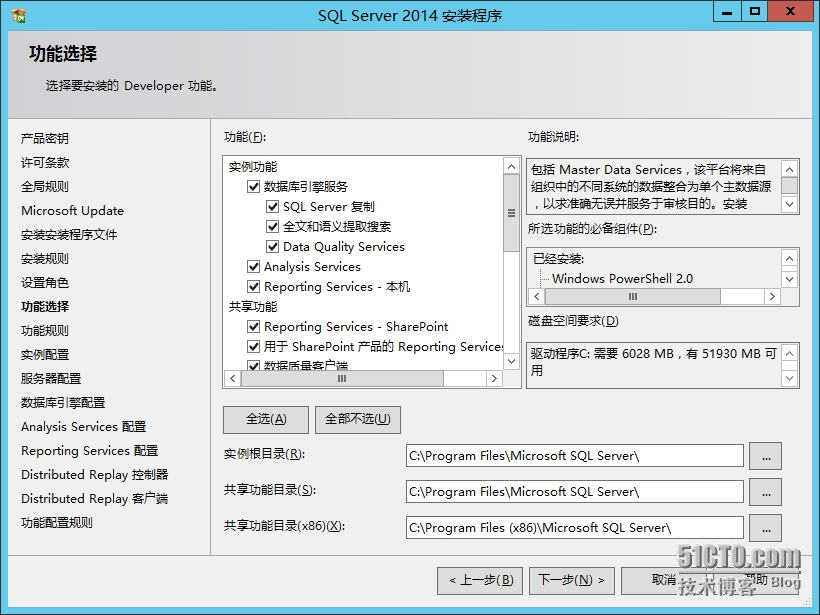Click 全选(A) button

pyautogui.click(x=266, y=419)
